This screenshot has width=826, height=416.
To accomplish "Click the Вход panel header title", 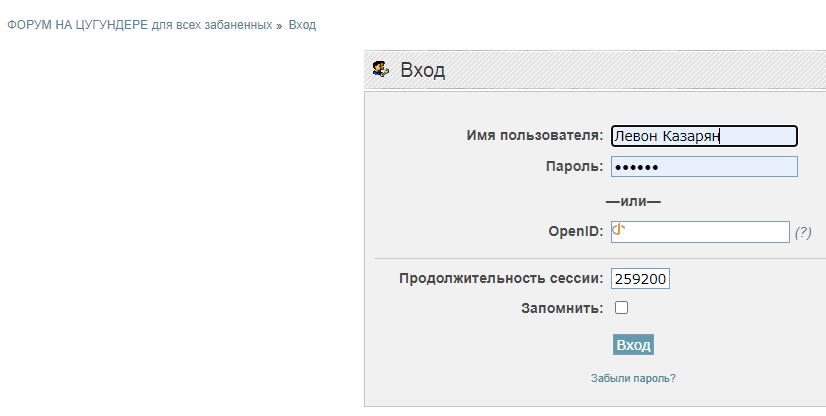I will pyautogui.click(x=422, y=70).
